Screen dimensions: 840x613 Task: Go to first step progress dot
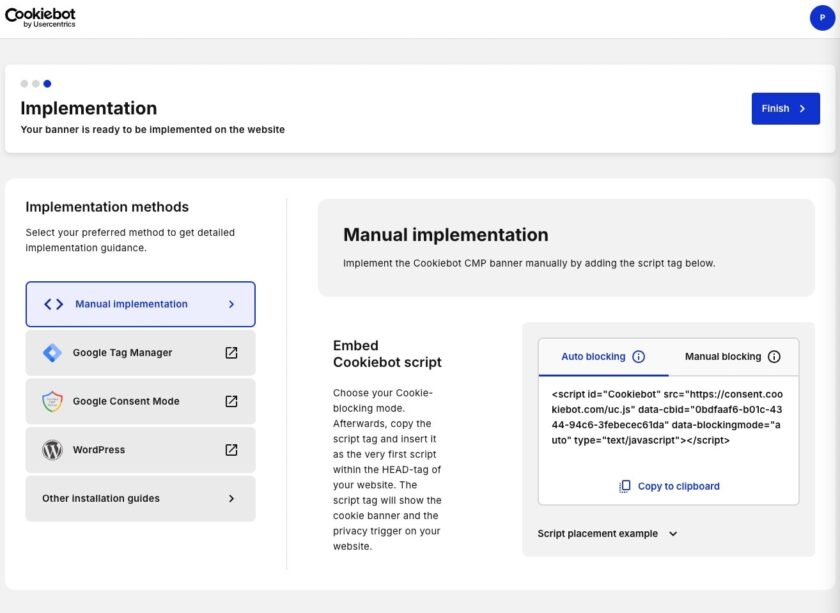(x=24, y=84)
